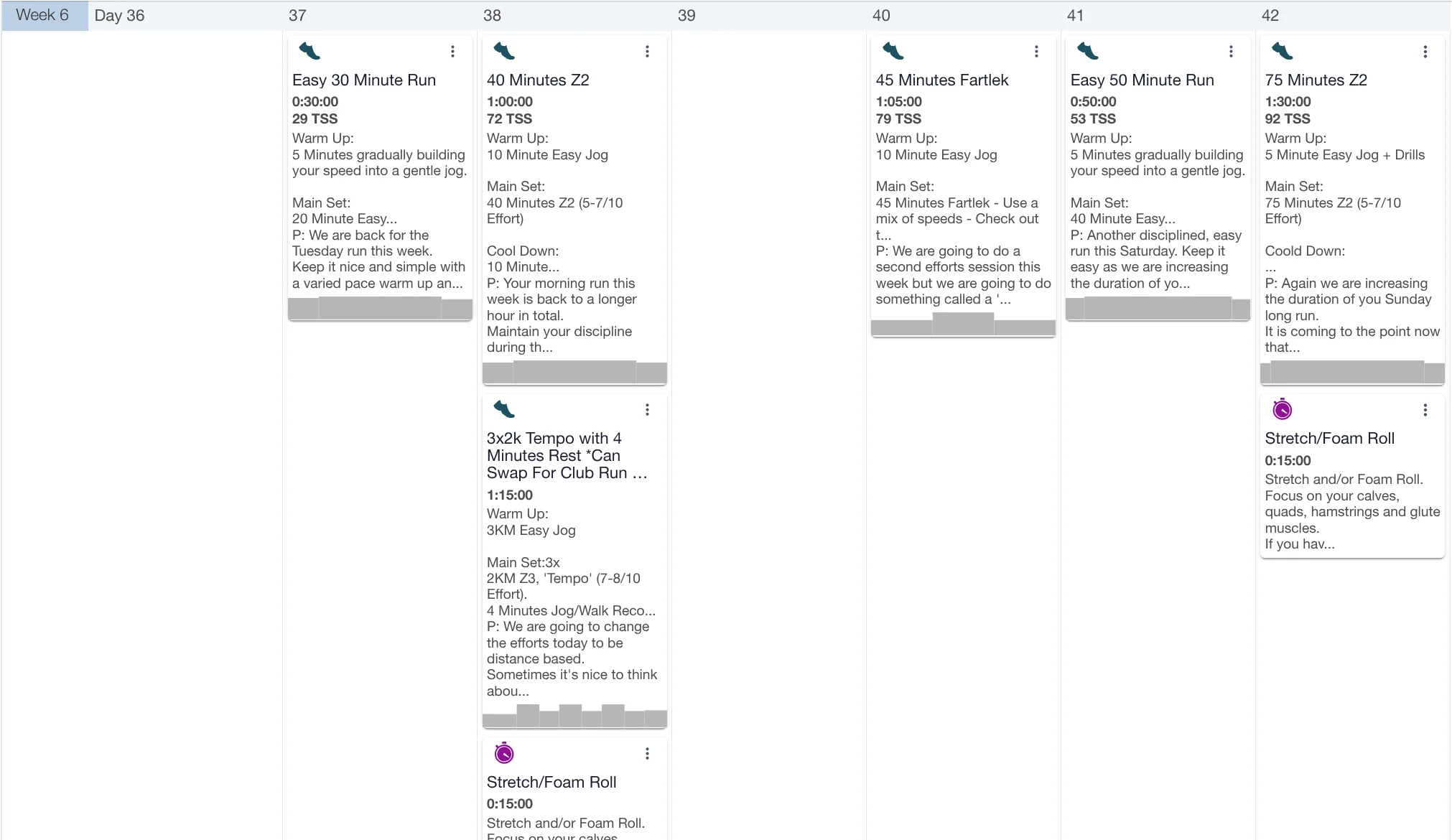The height and width of the screenshot is (840, 1452).
Task: Open options menu for 40 Minutes Z2 workout
Action: [x=647, y=52]
